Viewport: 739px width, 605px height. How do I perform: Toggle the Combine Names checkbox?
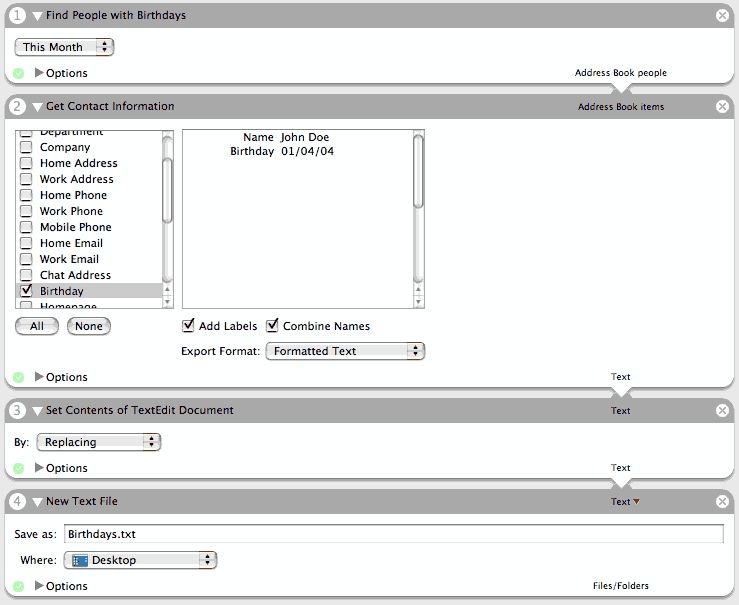pos(272,325)
